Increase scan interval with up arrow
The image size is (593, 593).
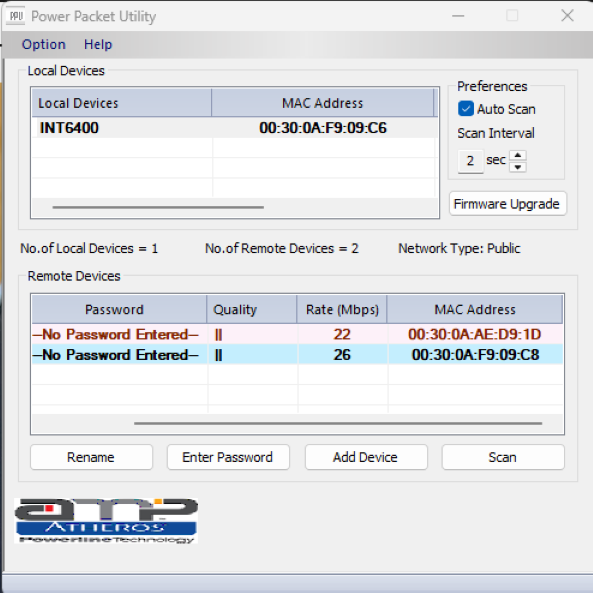coord(518,155)
